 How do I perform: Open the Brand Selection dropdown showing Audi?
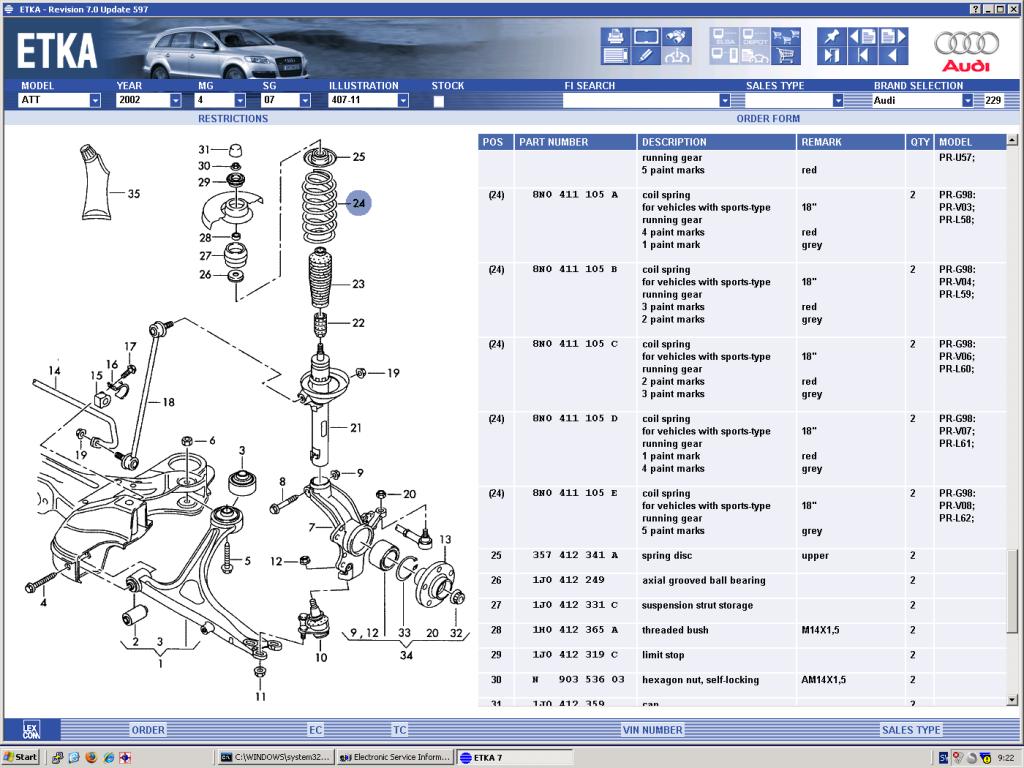[x=967, y=100]
